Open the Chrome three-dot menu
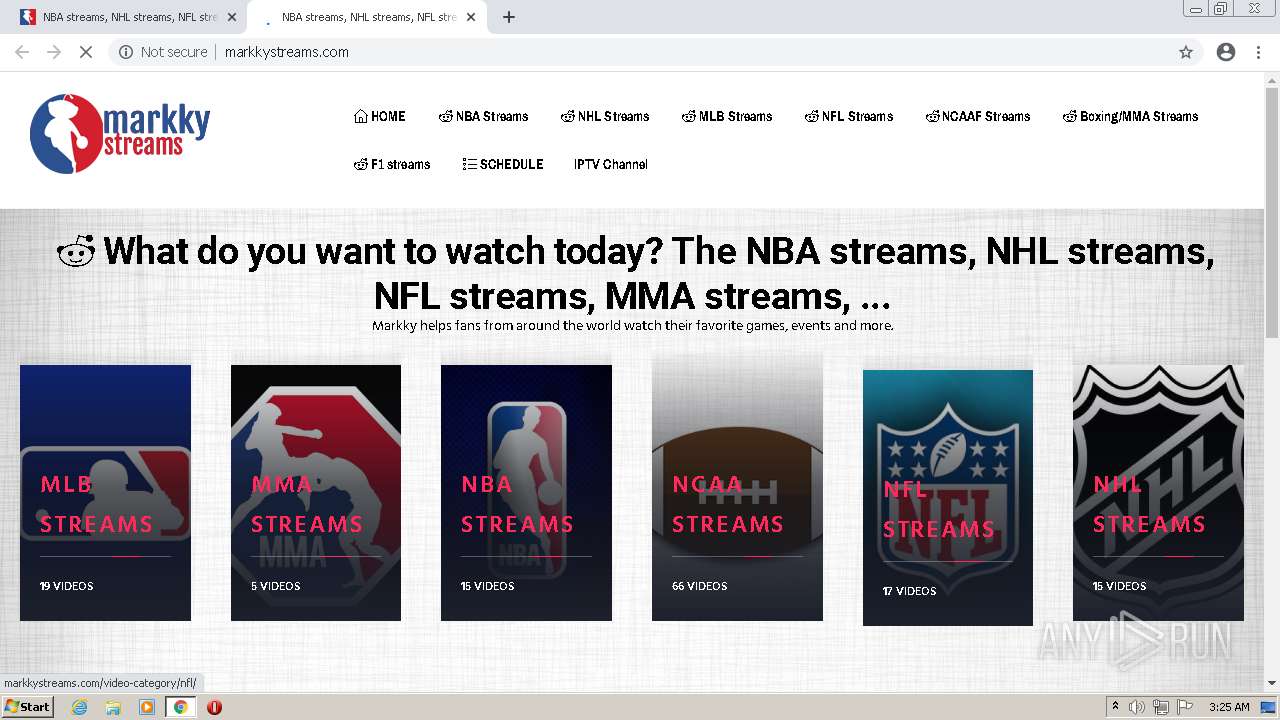The height and width of the screenshot is (720, 1280). [1258, 52]
